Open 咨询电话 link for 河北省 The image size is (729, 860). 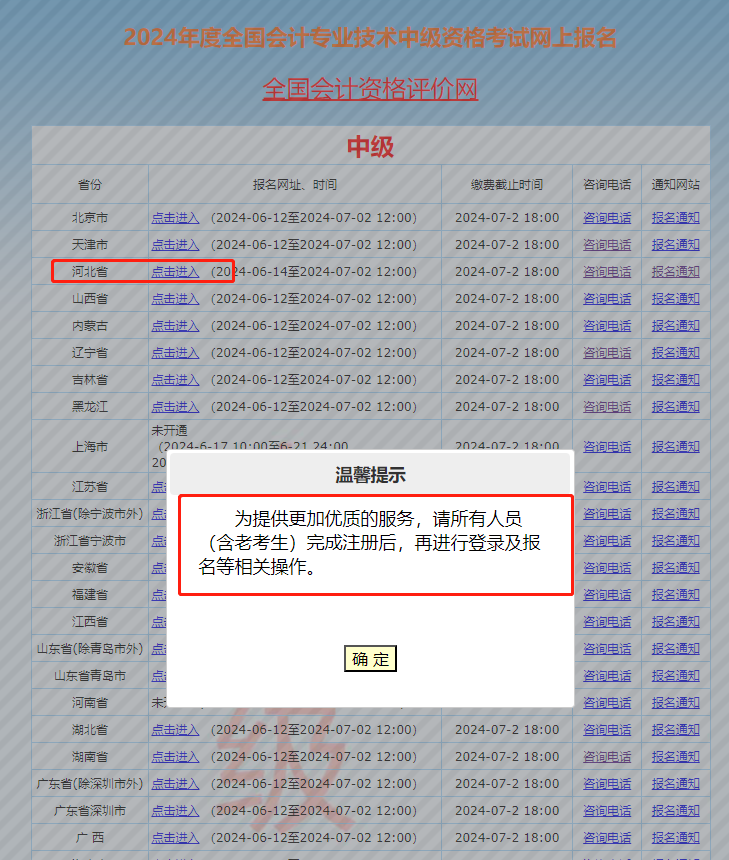point(607,271)
